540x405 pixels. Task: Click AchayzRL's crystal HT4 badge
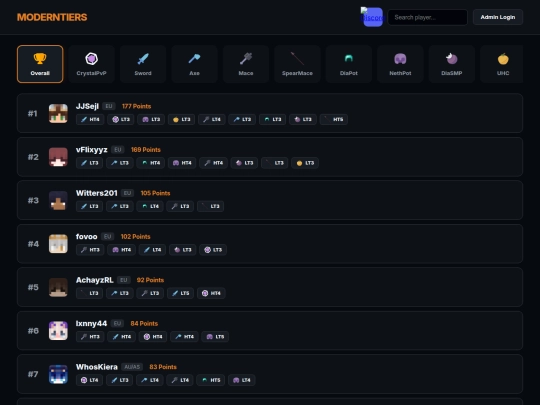tap(211, 293)
